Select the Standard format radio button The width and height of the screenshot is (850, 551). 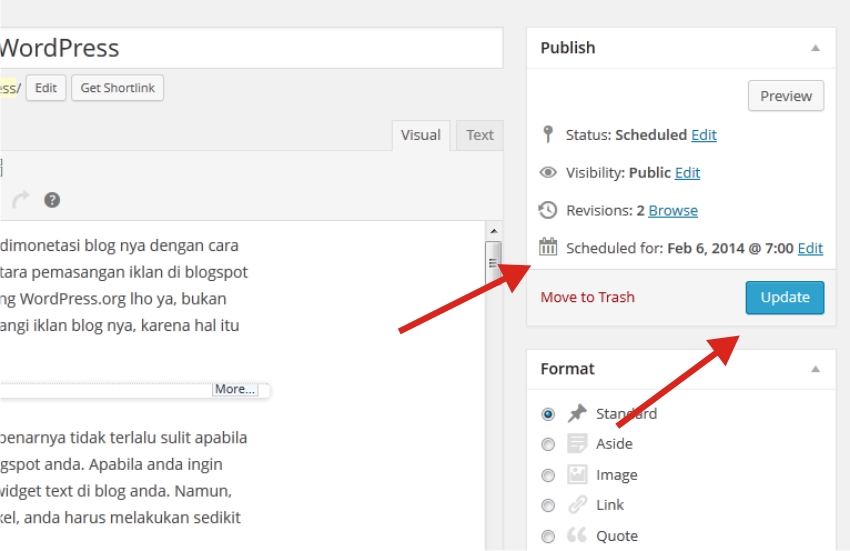click(x=548, y=414)
